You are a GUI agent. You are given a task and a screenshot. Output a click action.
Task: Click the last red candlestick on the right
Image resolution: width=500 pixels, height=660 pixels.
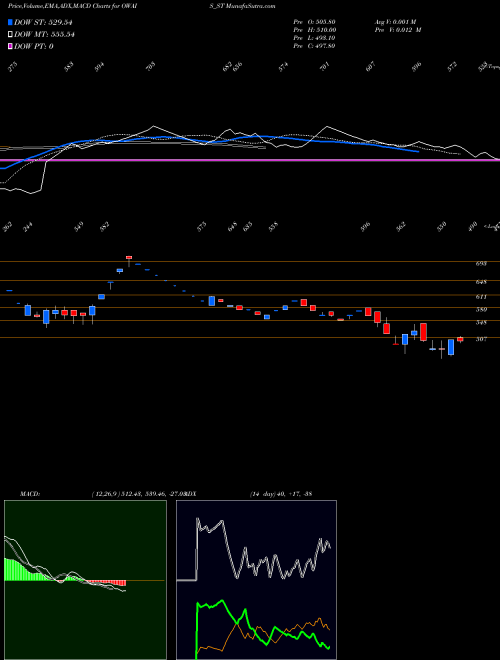click(x=460, y=339)
